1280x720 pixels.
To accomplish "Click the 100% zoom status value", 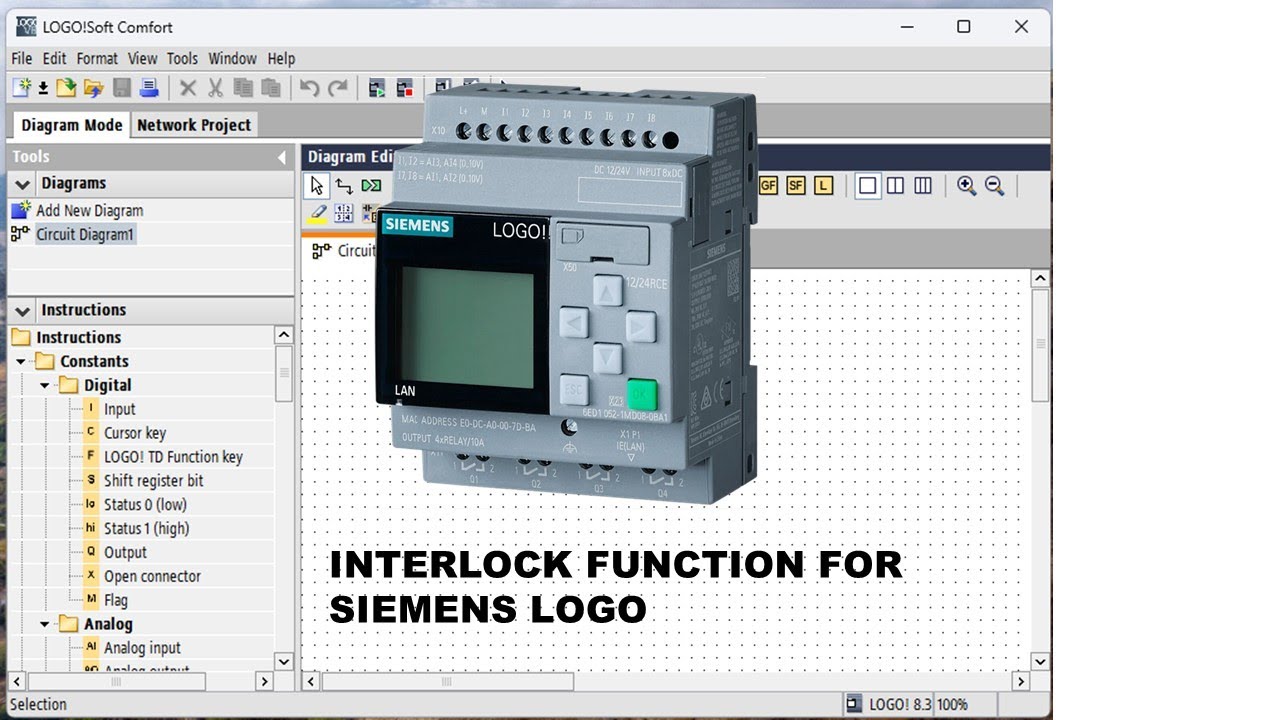I will point(952,704).
